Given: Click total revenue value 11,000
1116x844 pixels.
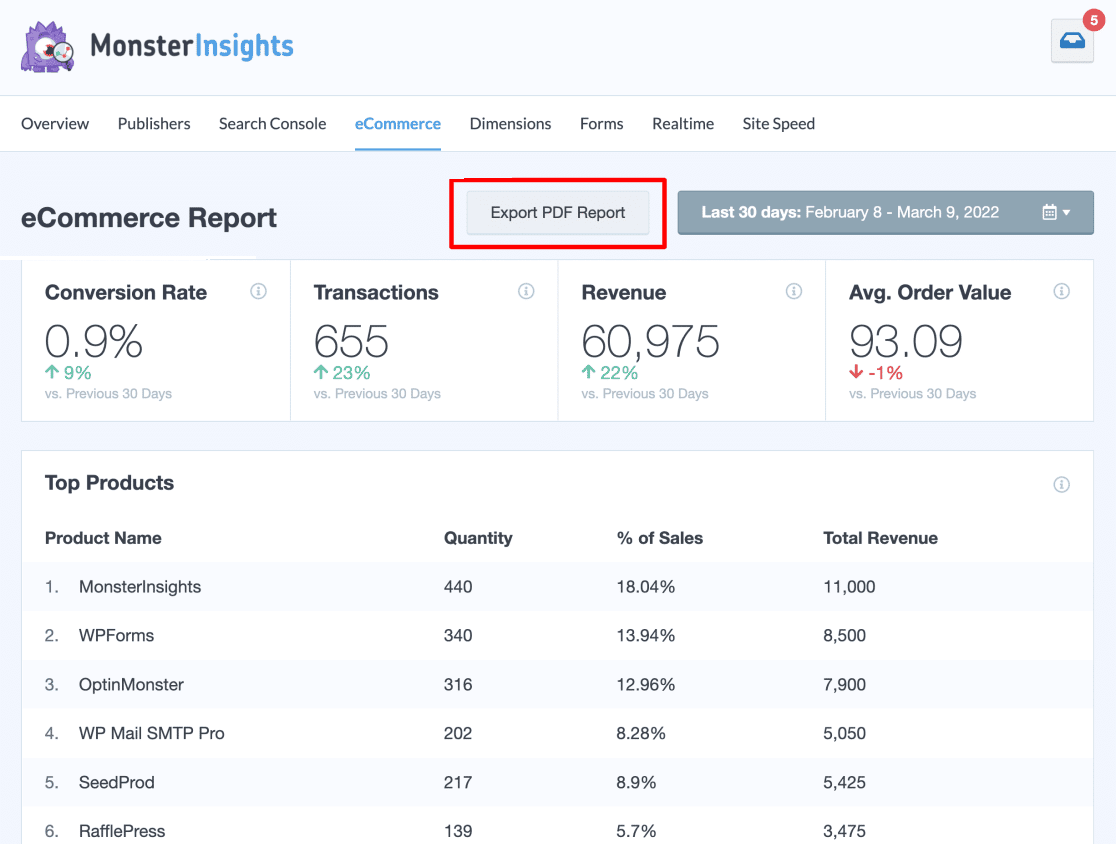Looking at the screenshot, I should (x=850, y=587).
